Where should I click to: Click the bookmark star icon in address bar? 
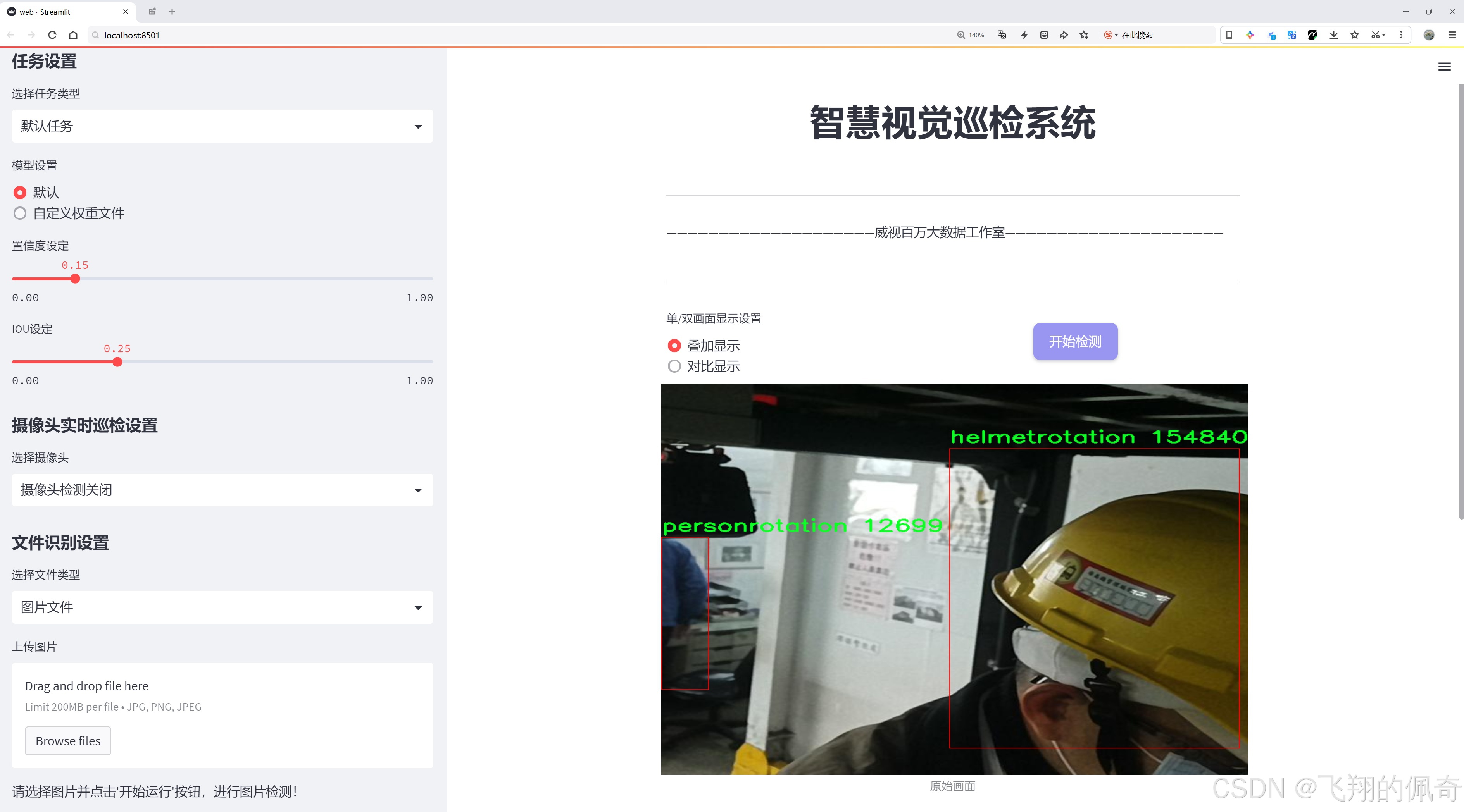[x=1083, y=34]
